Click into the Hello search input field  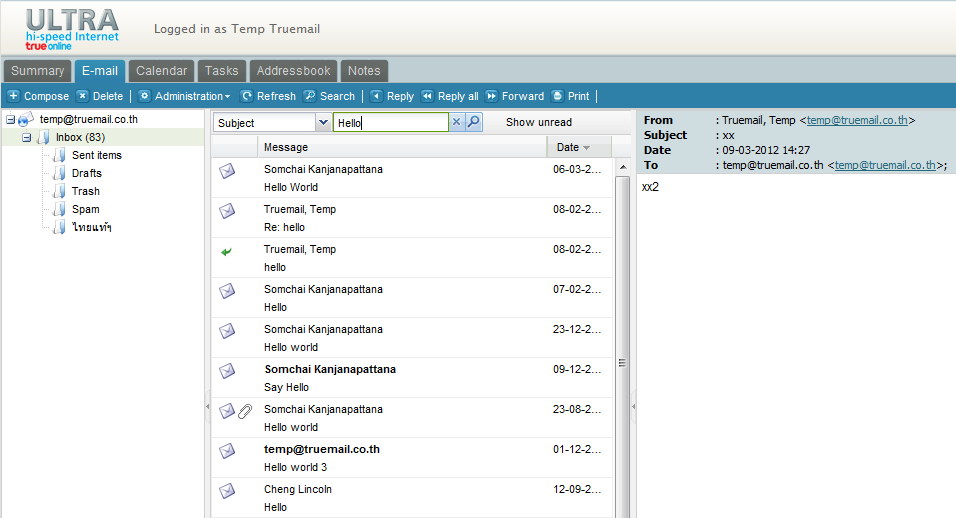390,122
